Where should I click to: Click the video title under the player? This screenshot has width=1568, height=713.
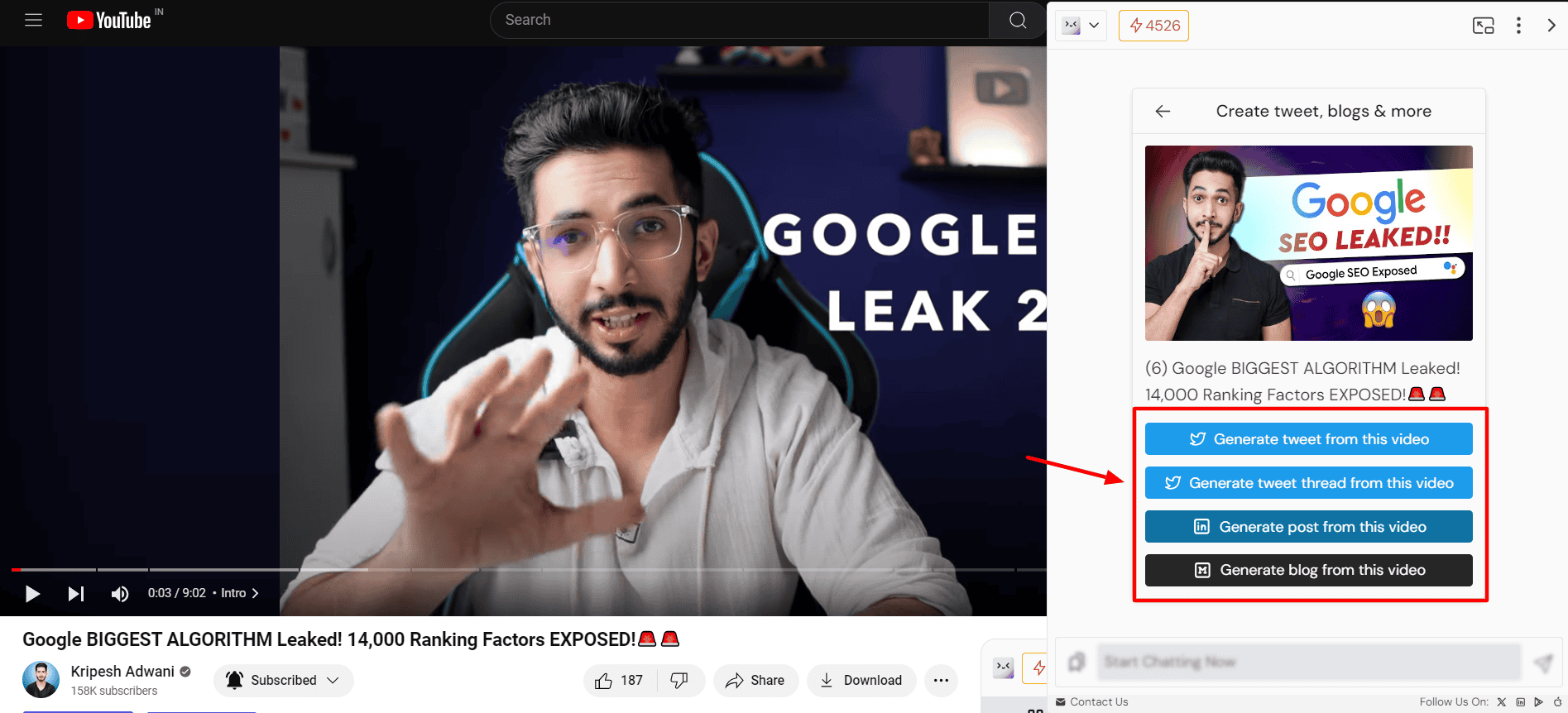coord(351,639)
